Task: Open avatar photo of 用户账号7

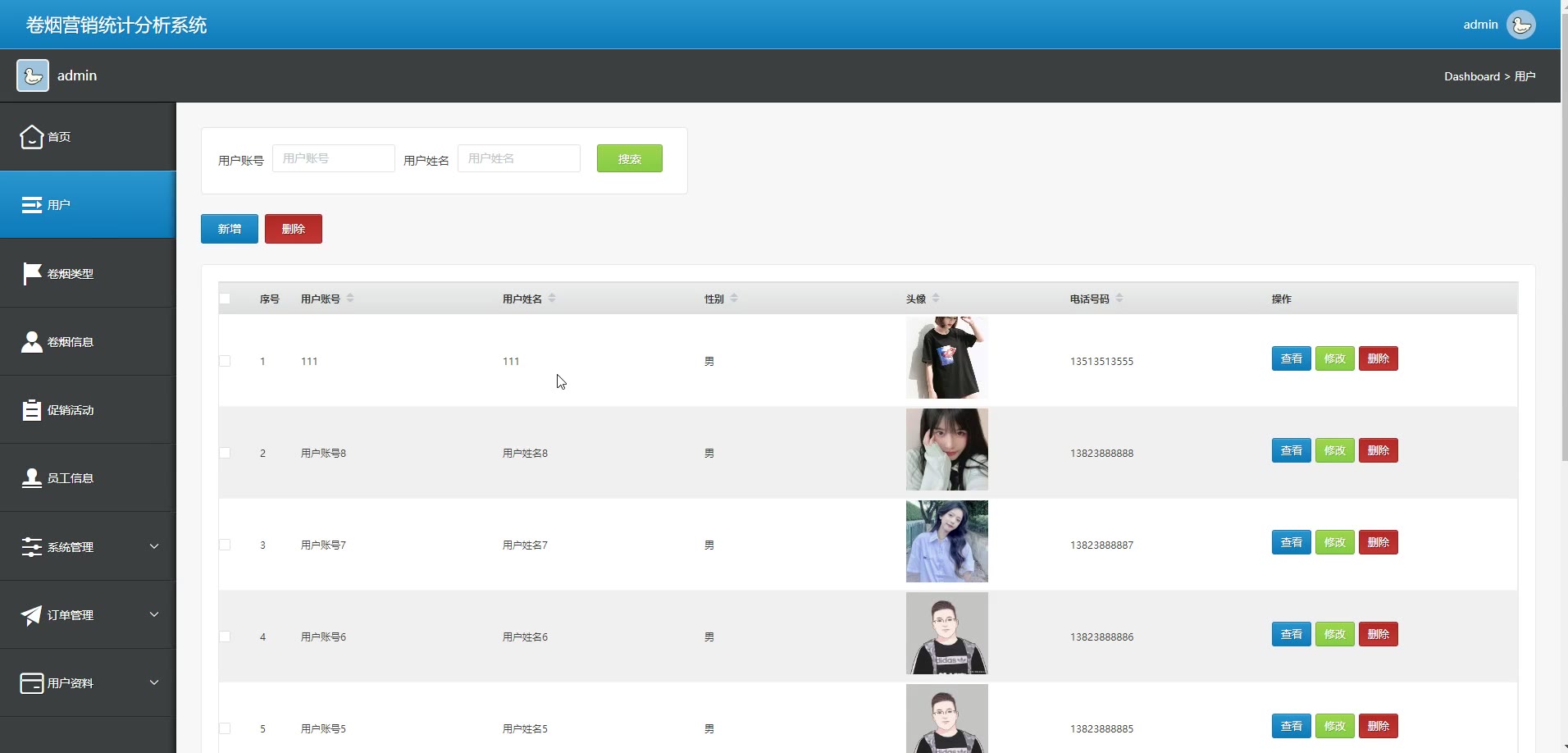Action: point(947,541)
